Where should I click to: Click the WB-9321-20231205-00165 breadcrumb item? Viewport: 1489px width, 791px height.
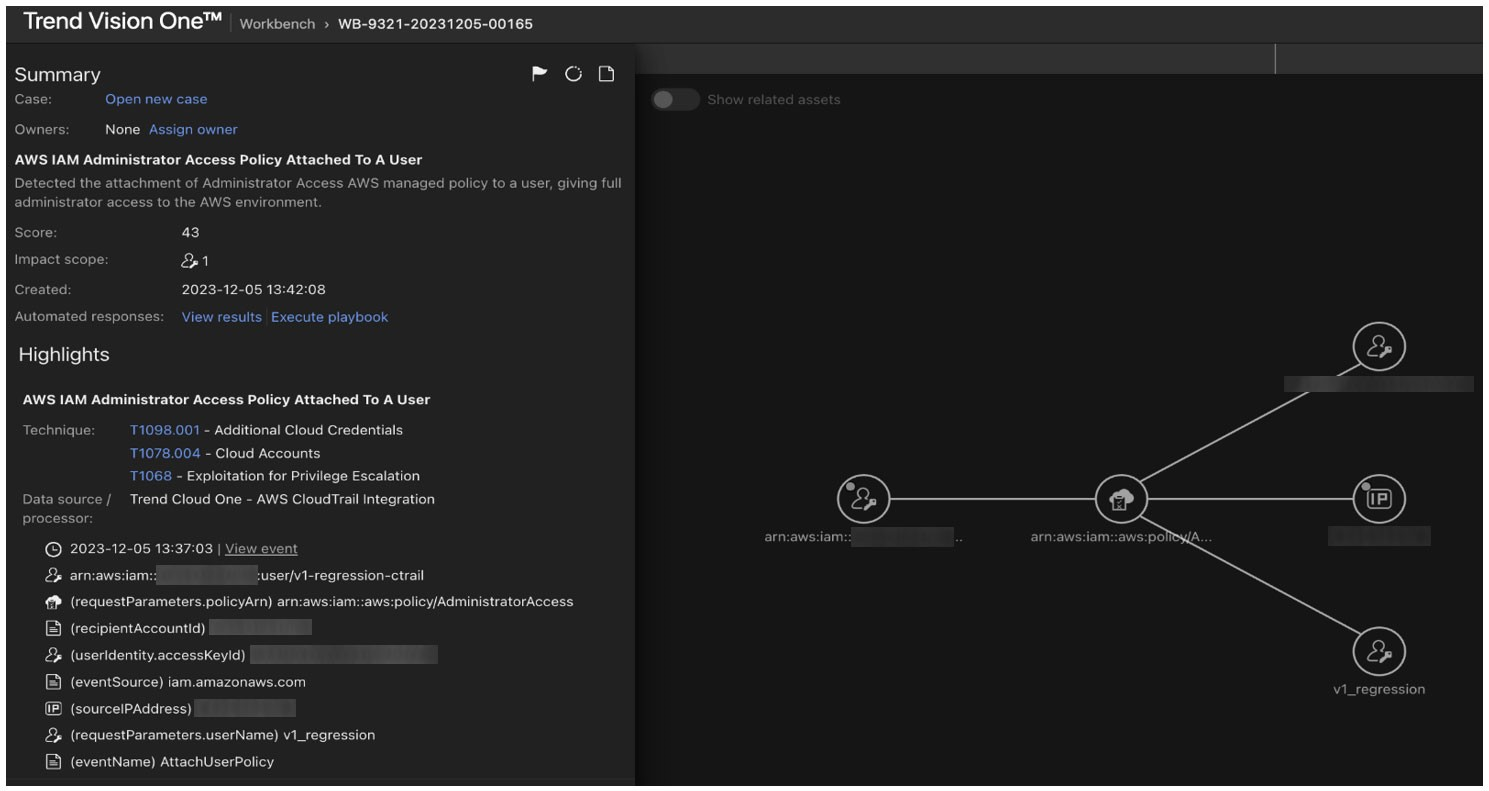point(435,24)
